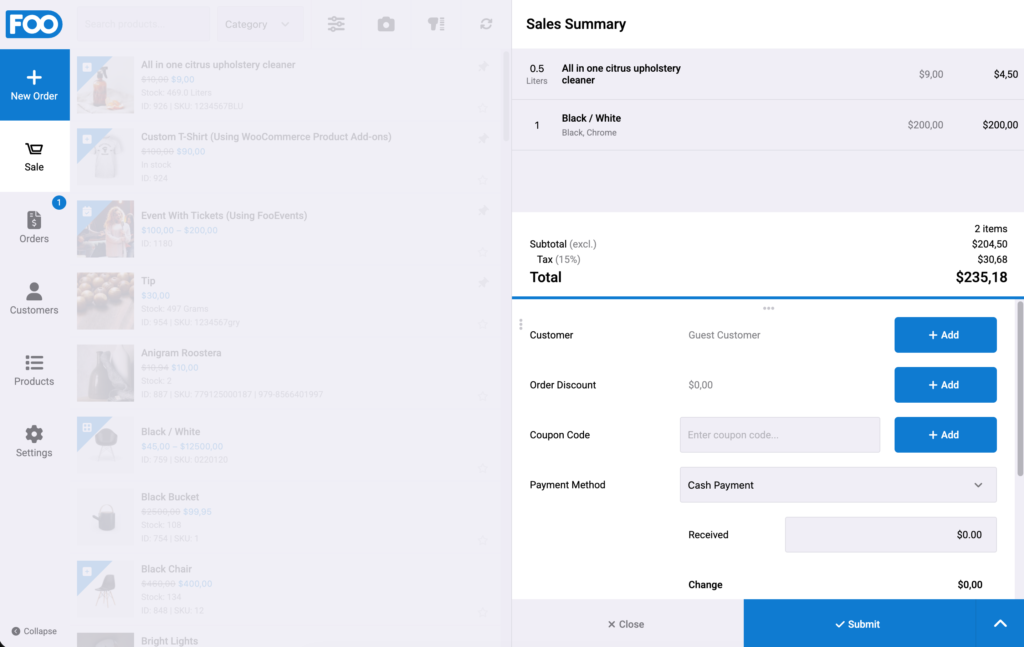Open the filter sliders icon in toolbar

[336, 24]
